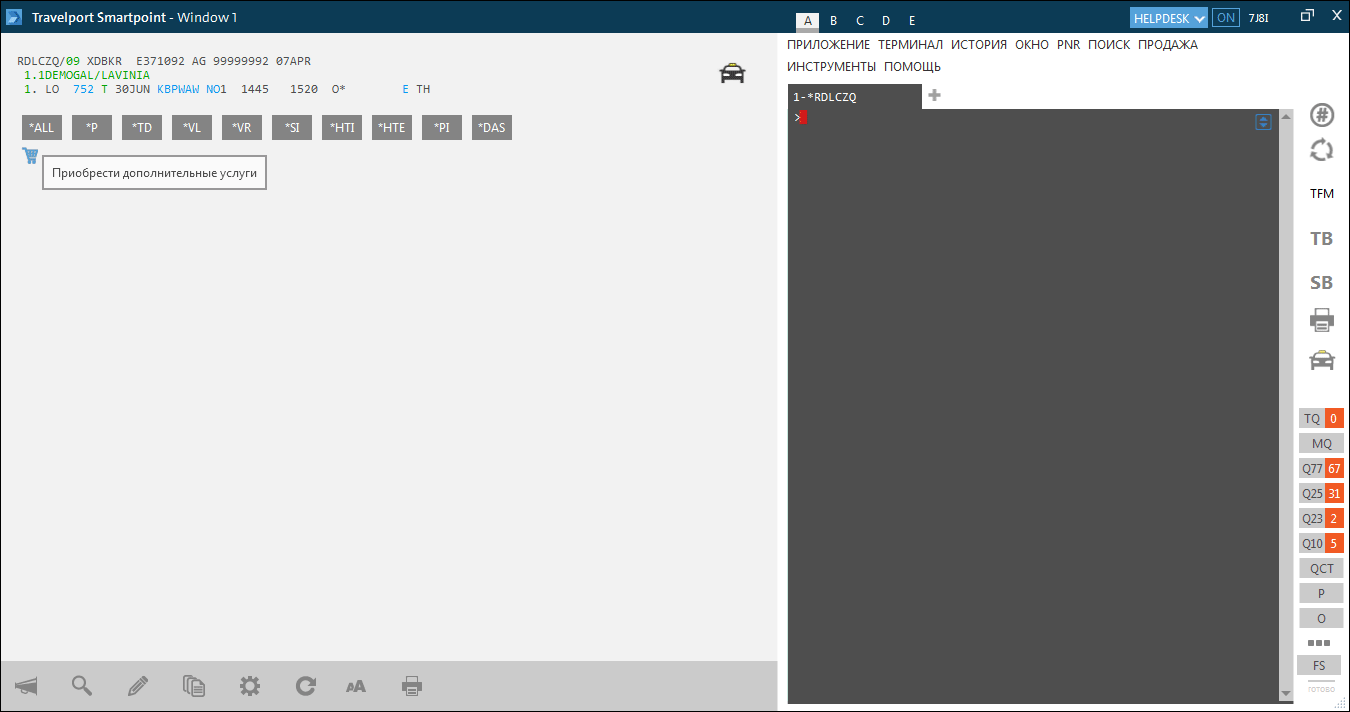Image resolution: width=1350 pixels, height=712 pixels.
Task: Open the ПРИЛОЖЕНИЕ menu
Action: [828, 45]
